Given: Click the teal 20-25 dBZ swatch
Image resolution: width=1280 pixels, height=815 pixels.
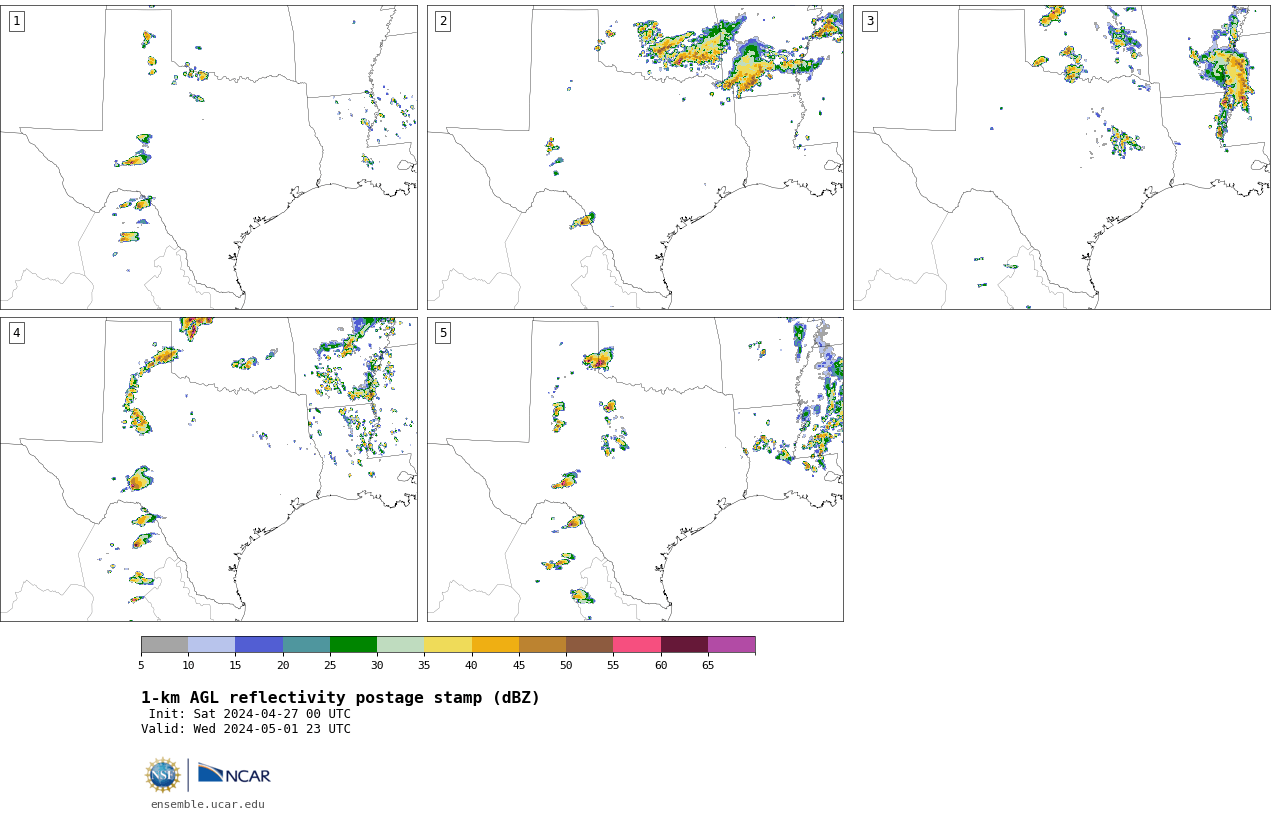Looking at the screenshot, I should (x=306, y=644).
